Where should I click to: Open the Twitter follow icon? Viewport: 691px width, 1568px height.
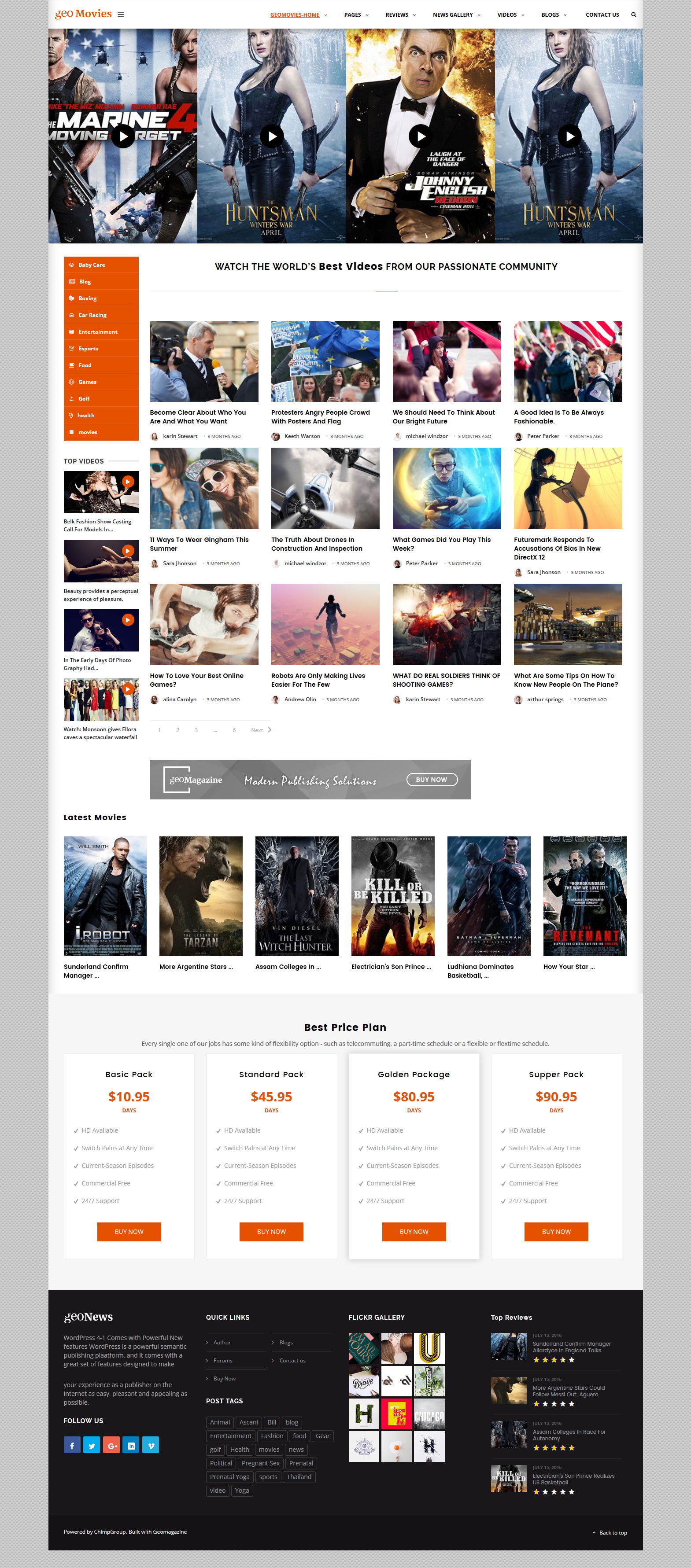91,1445
